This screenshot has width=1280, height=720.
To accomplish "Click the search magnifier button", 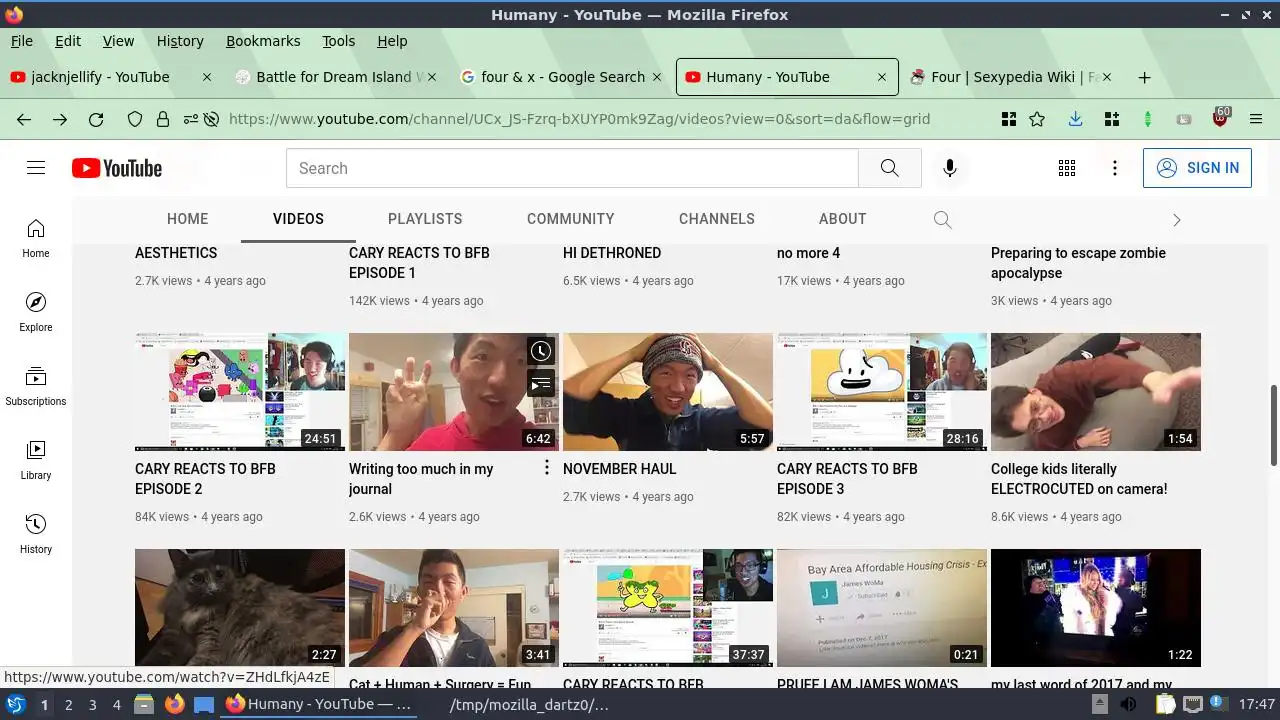I will (x=889, y=168).
